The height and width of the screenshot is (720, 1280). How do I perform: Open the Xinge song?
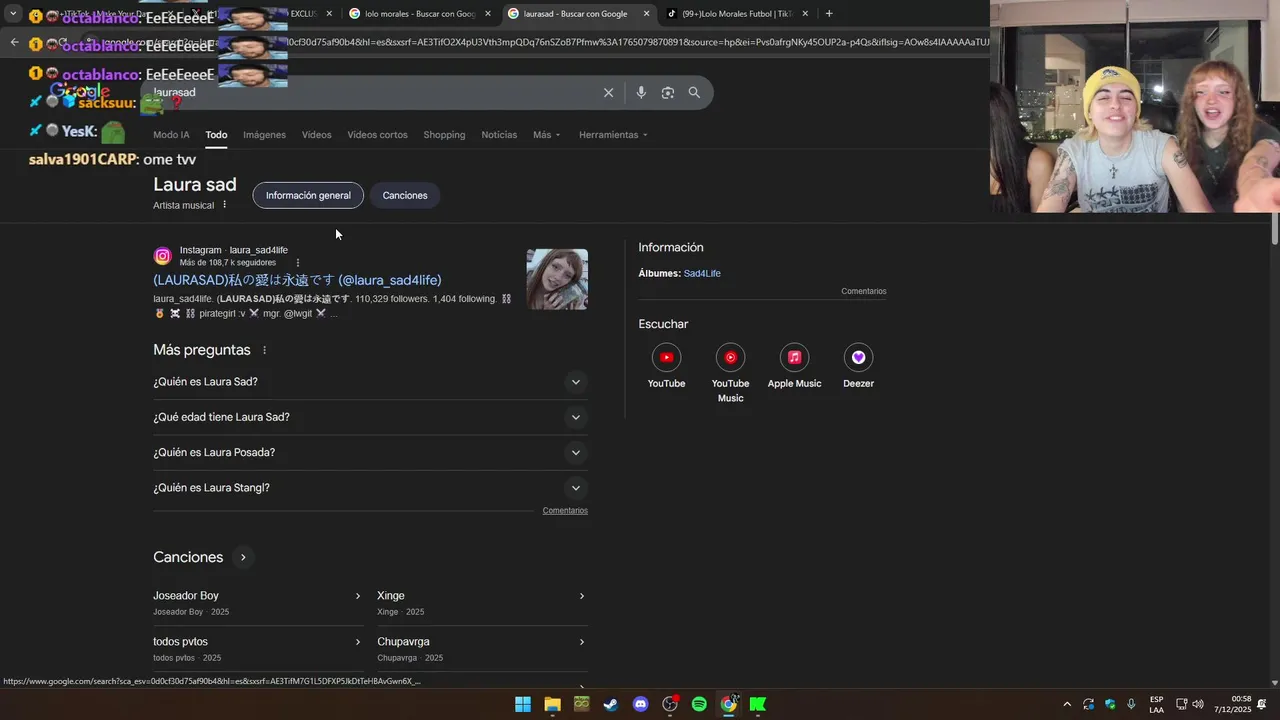tap(481, 603)
